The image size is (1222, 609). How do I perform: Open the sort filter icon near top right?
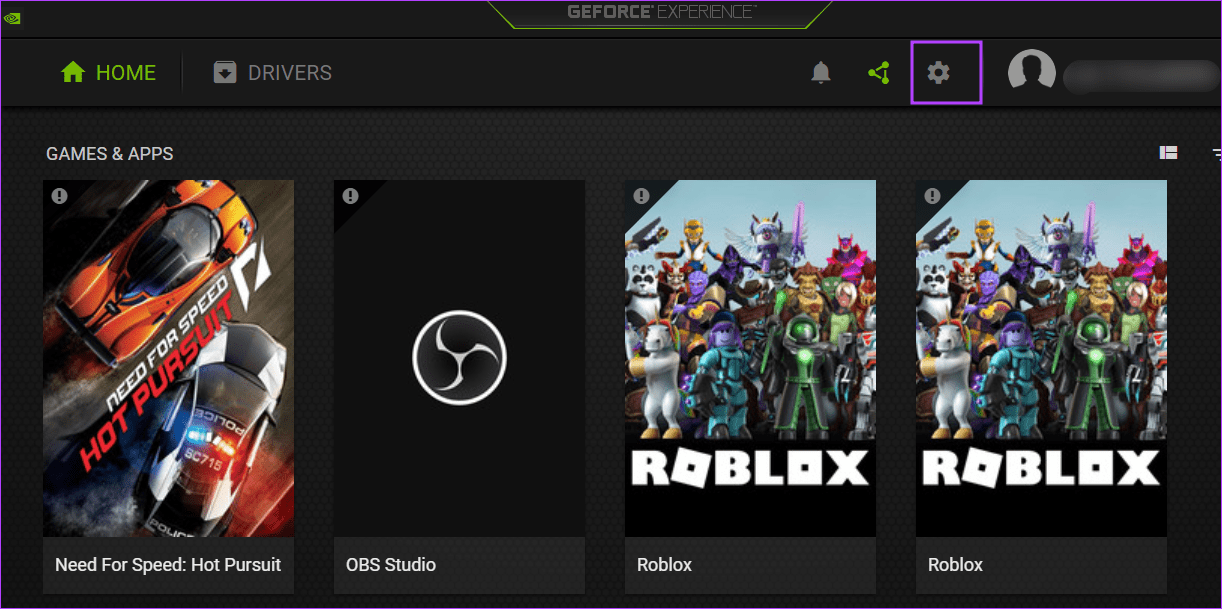[1215, 153]
